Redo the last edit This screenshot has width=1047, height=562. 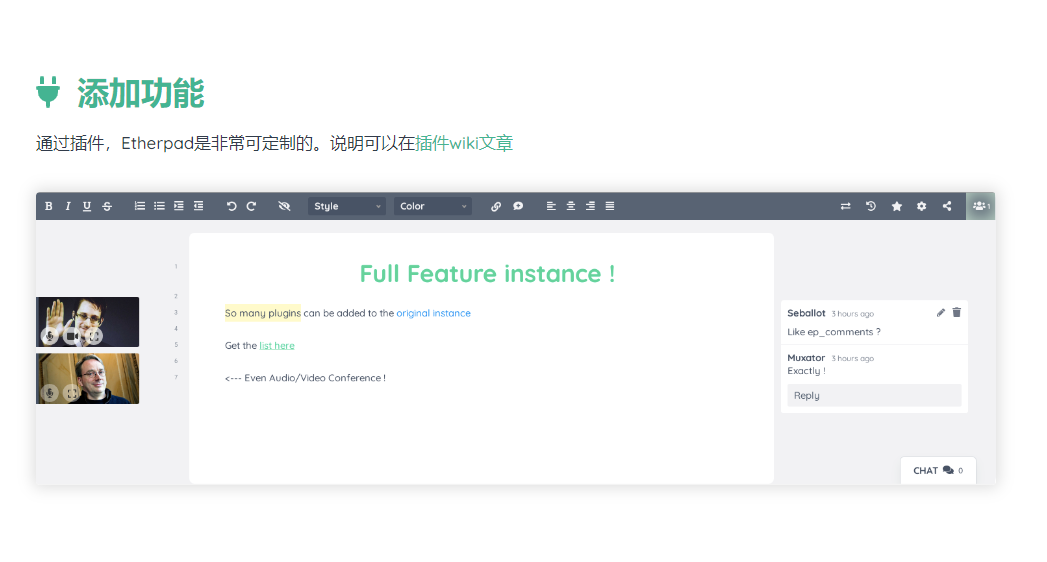(251, 206)
